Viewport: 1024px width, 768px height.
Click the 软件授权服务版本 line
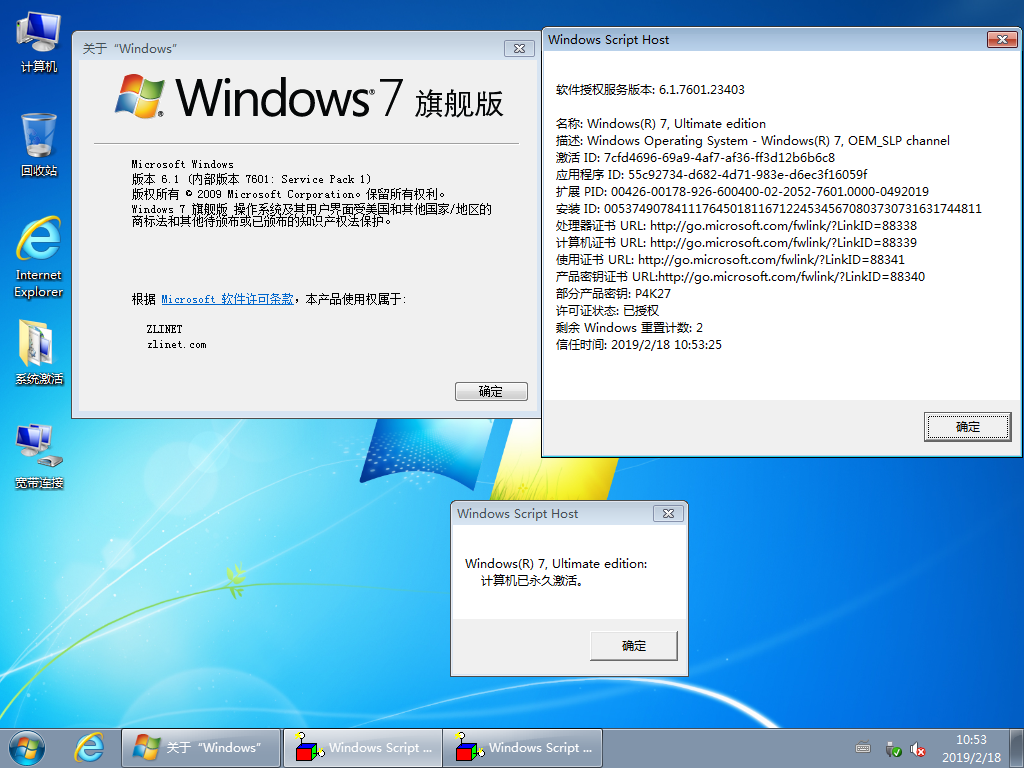click(x=650, y=89)
